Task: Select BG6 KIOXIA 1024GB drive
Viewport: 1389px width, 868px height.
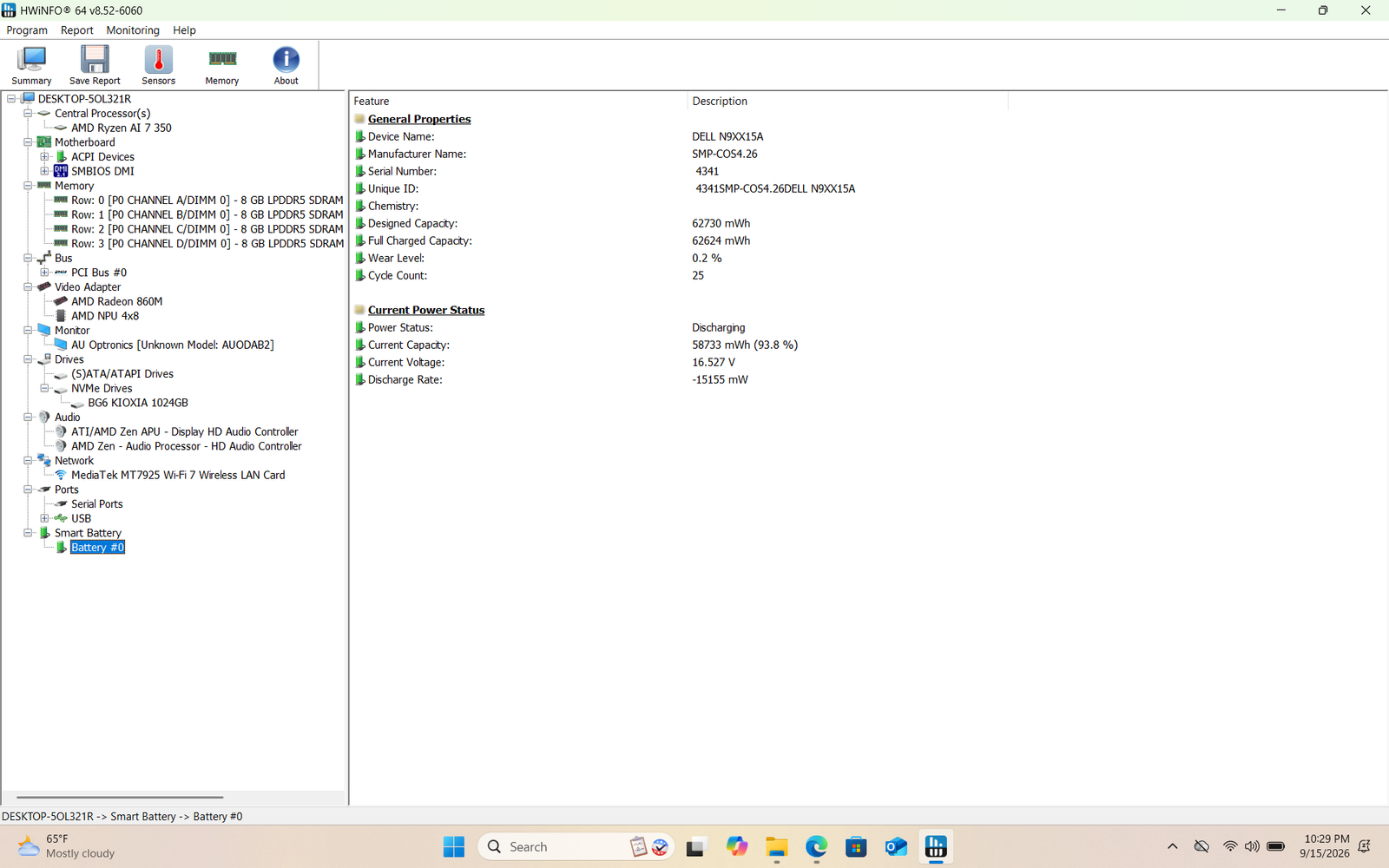Action: pos(138,403)
